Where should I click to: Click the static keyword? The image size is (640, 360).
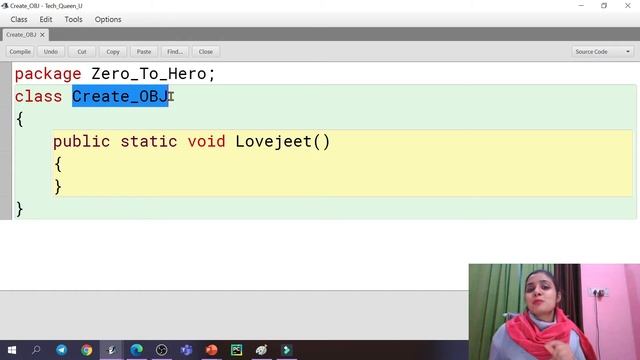point(149,141)
